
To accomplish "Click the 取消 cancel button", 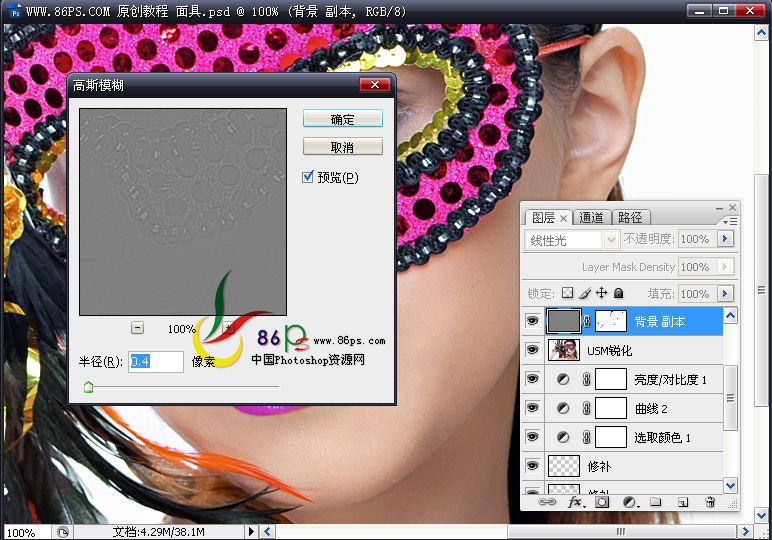I will 342,147.
